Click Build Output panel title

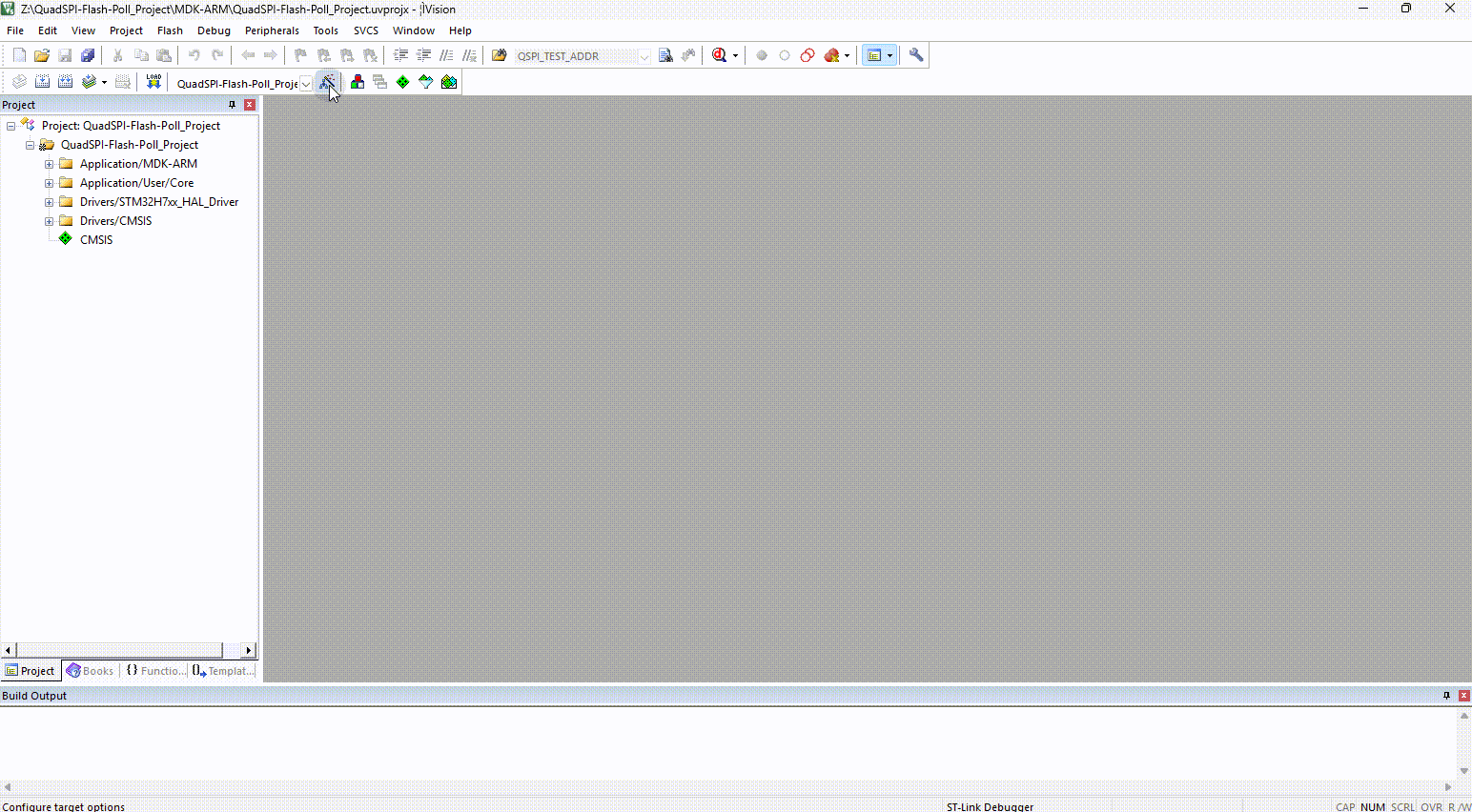34,696
